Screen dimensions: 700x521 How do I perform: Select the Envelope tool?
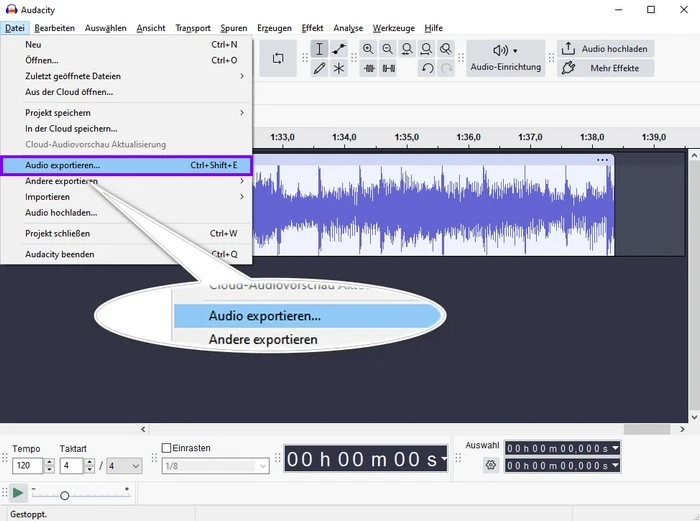tap(339, 49)
